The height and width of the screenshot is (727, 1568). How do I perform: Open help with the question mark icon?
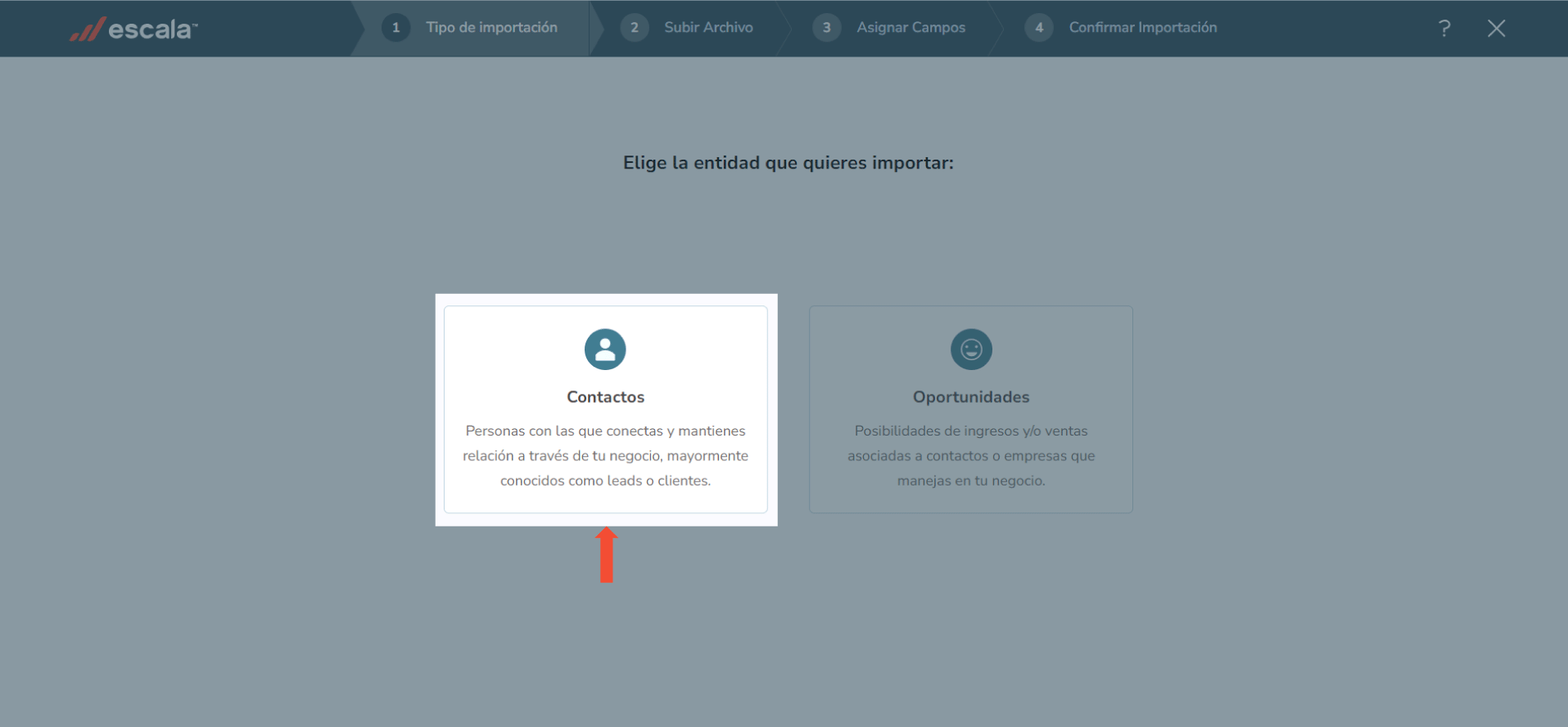(x=1444, y=29)
